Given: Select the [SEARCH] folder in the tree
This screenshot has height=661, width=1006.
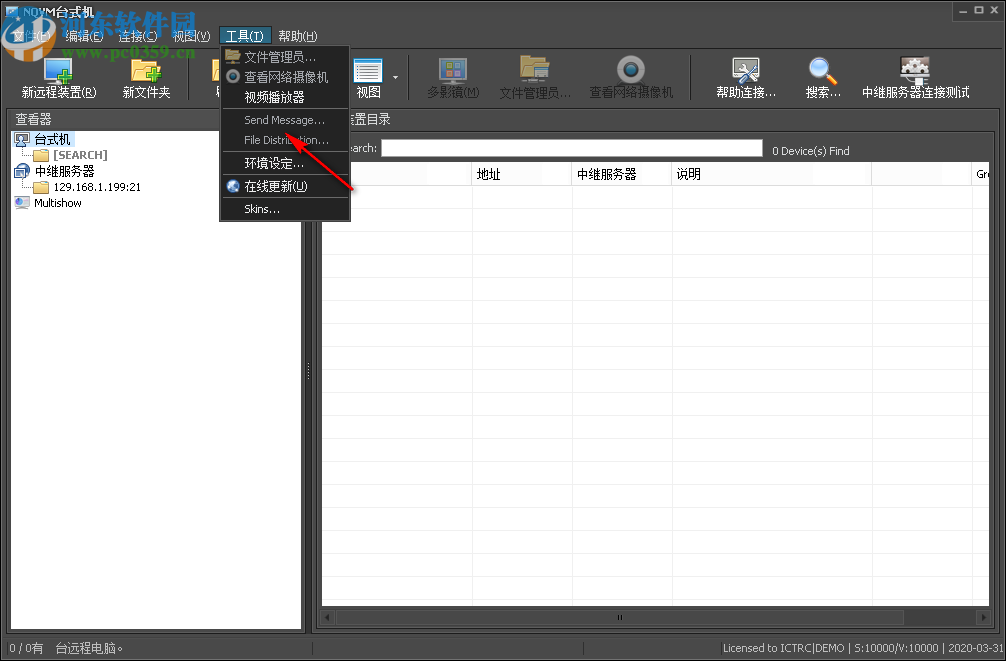Looking at the screenshot, I should coord(80,155).
